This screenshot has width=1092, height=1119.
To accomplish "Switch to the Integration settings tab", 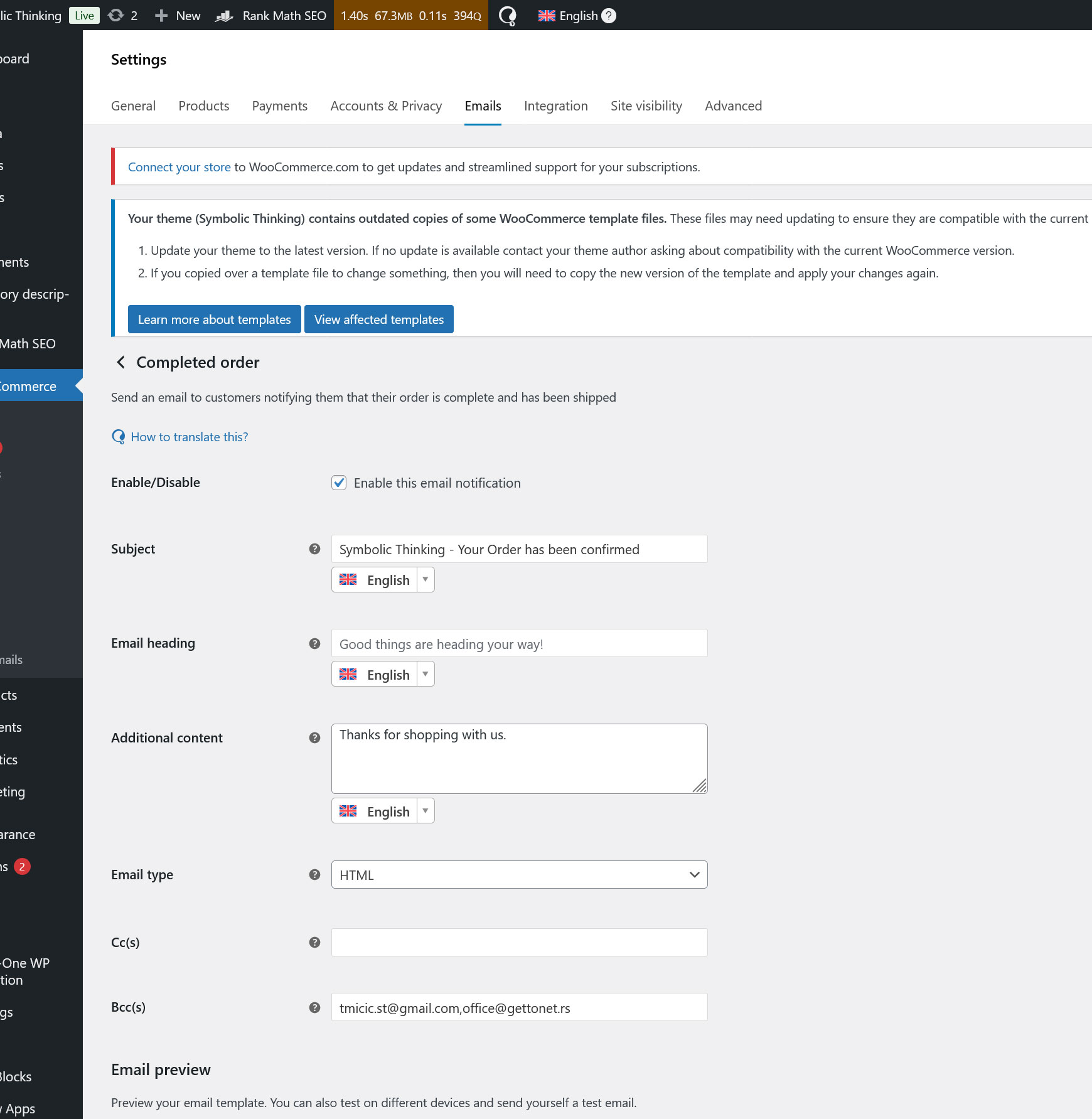I will click(556, 106).
